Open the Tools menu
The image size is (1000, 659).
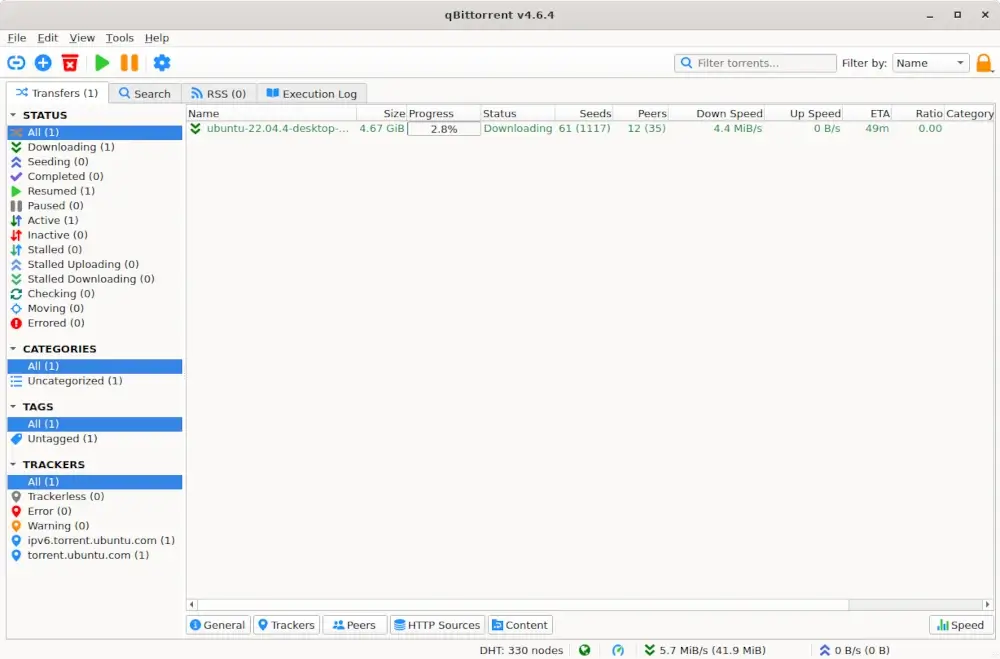point(119,38)
